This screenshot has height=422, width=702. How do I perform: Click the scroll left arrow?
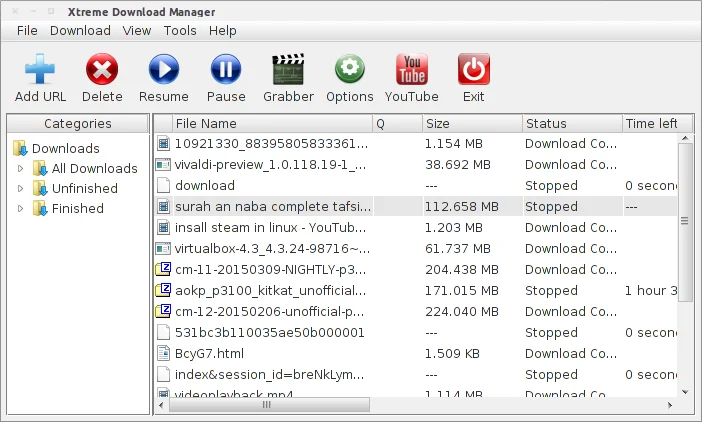pyautogui.click(x=161, y=405)
